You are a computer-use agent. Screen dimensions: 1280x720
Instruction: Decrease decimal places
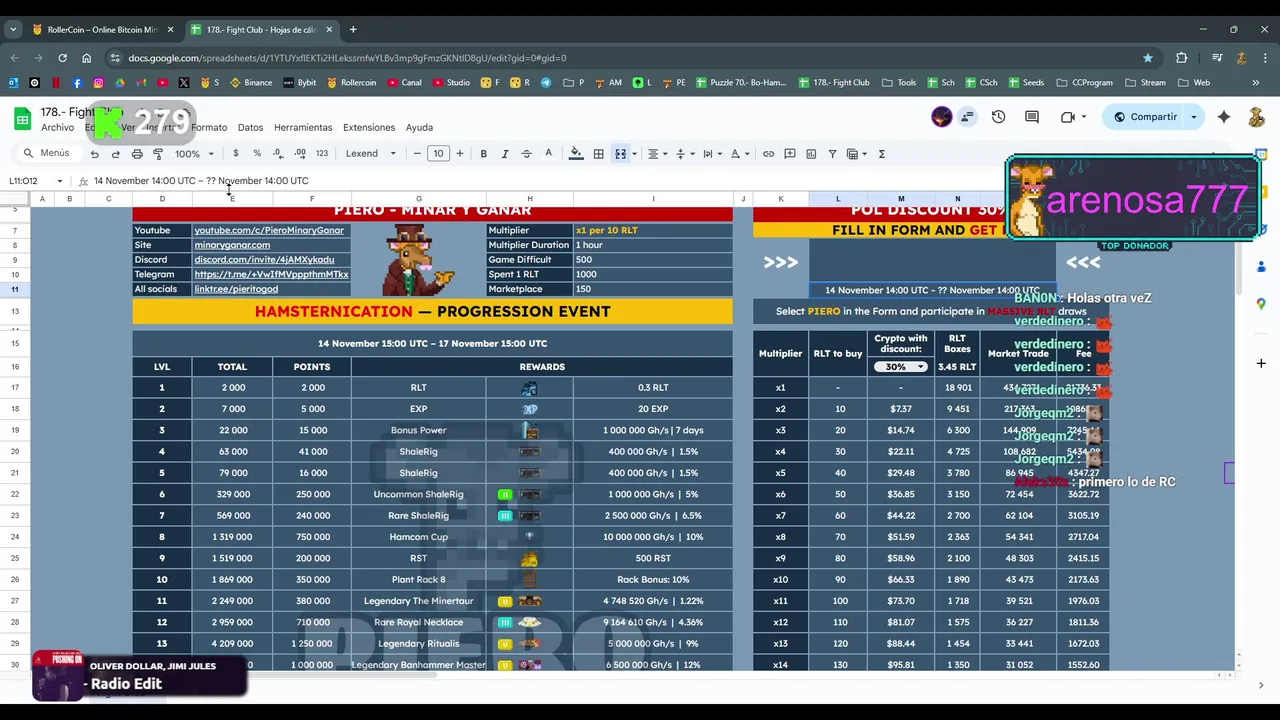pos(278,154)
